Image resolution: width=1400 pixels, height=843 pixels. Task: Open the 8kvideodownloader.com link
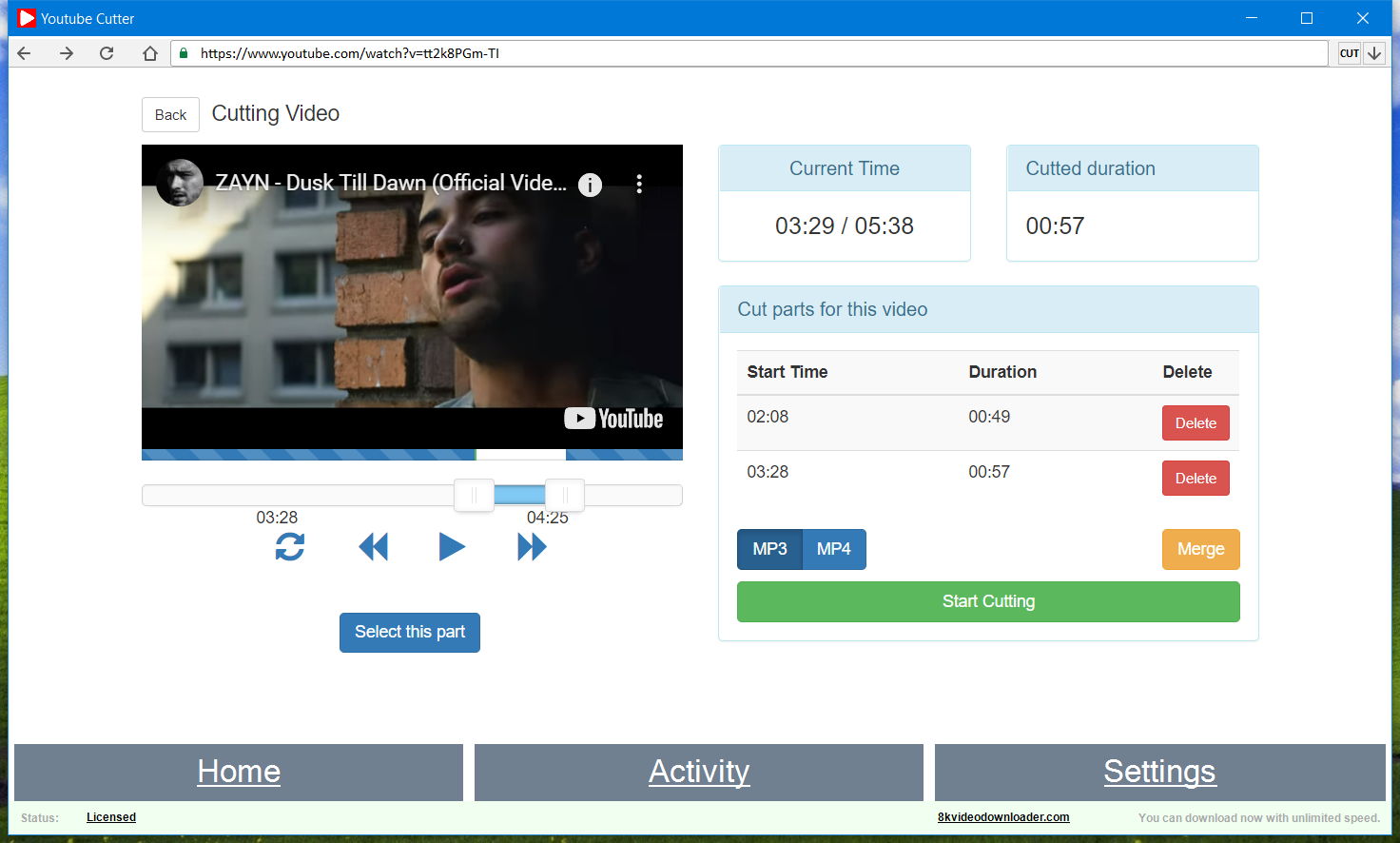[x=1003, y=817]
